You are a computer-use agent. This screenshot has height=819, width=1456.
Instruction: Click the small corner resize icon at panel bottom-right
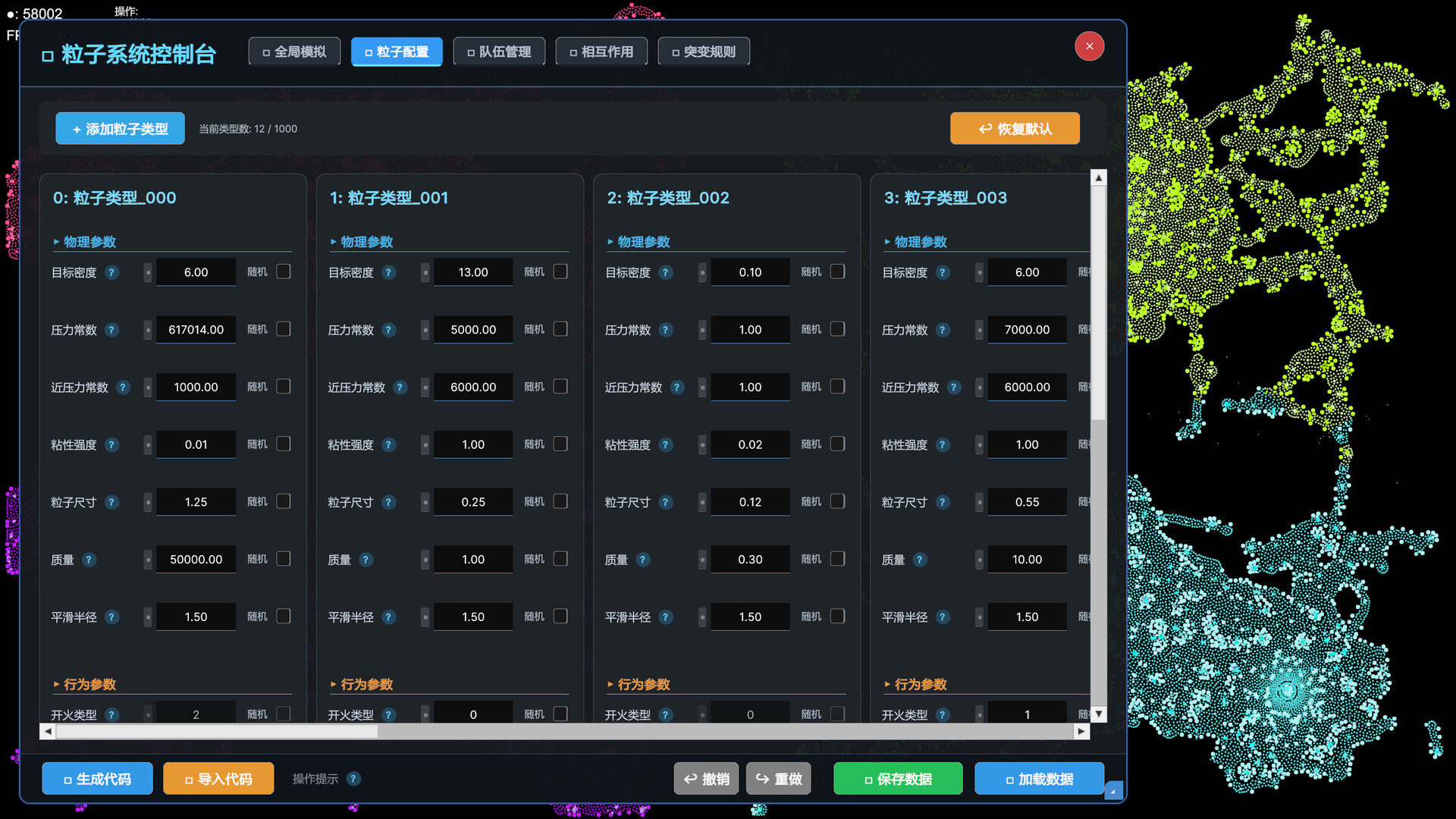(x=1112, y=791)
